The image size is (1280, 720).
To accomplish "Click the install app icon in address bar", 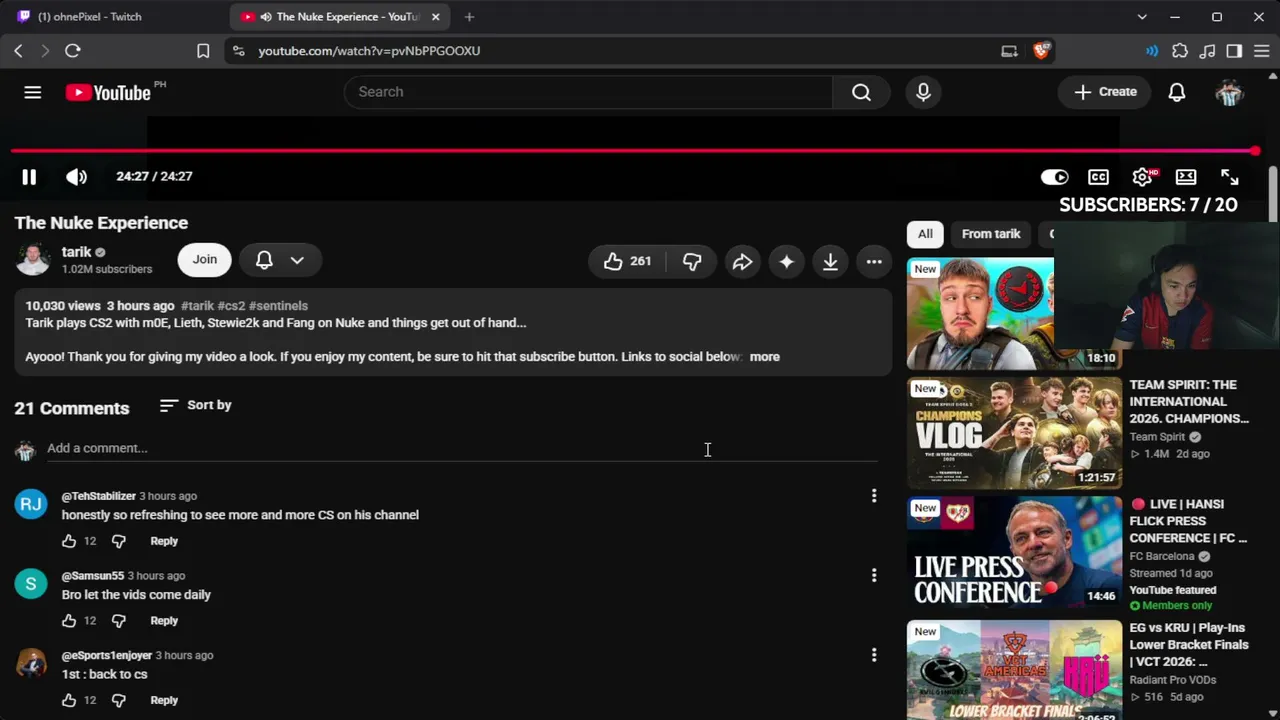I will click(1010, 51).
